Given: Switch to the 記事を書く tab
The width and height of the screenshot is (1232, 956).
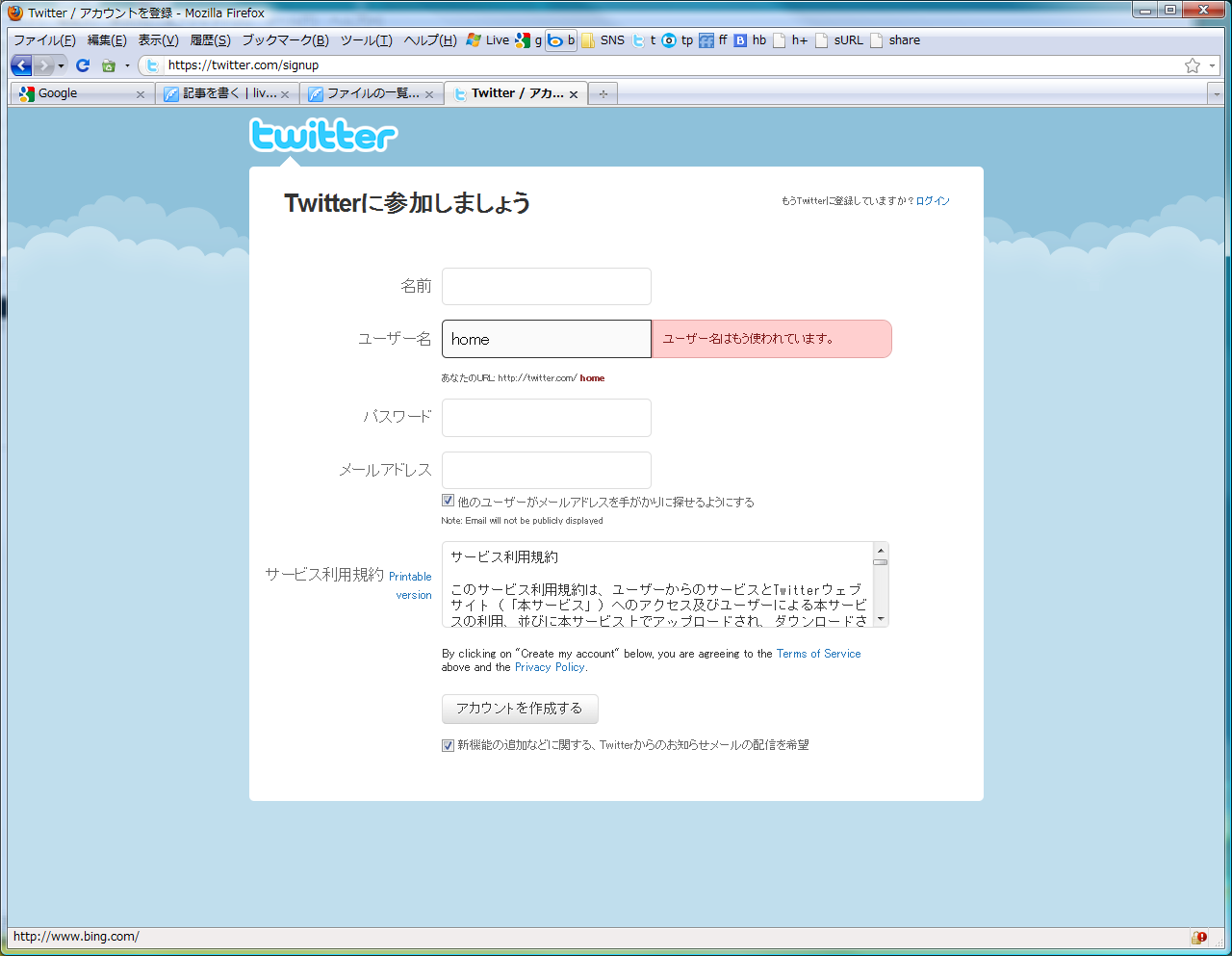Looking at the screenshot, I should coord(227,93).
